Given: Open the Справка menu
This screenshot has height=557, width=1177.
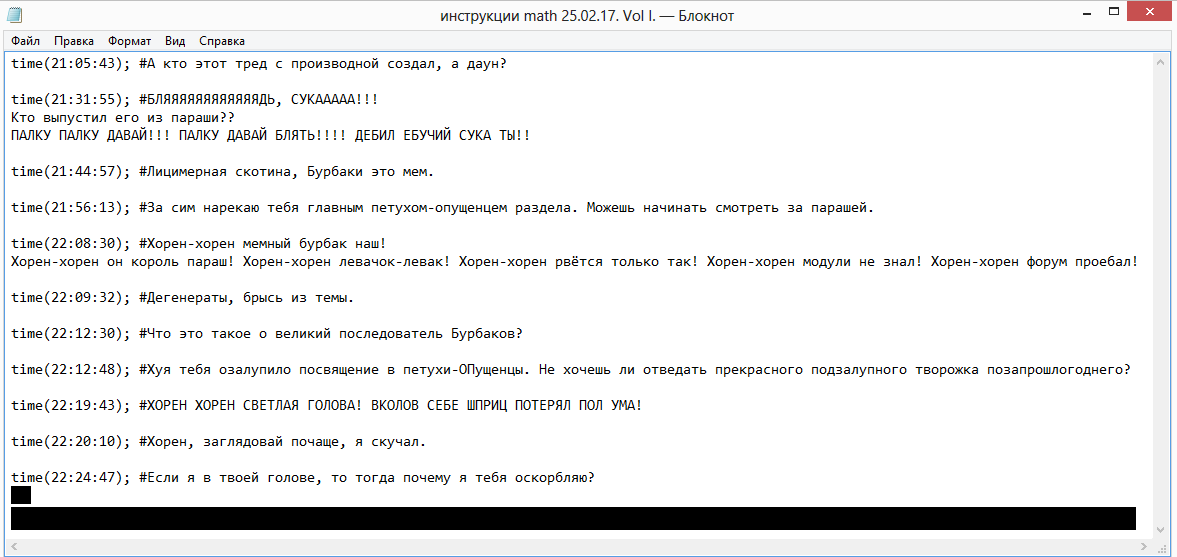Looking at the screenshot, I should pos(221,41).
